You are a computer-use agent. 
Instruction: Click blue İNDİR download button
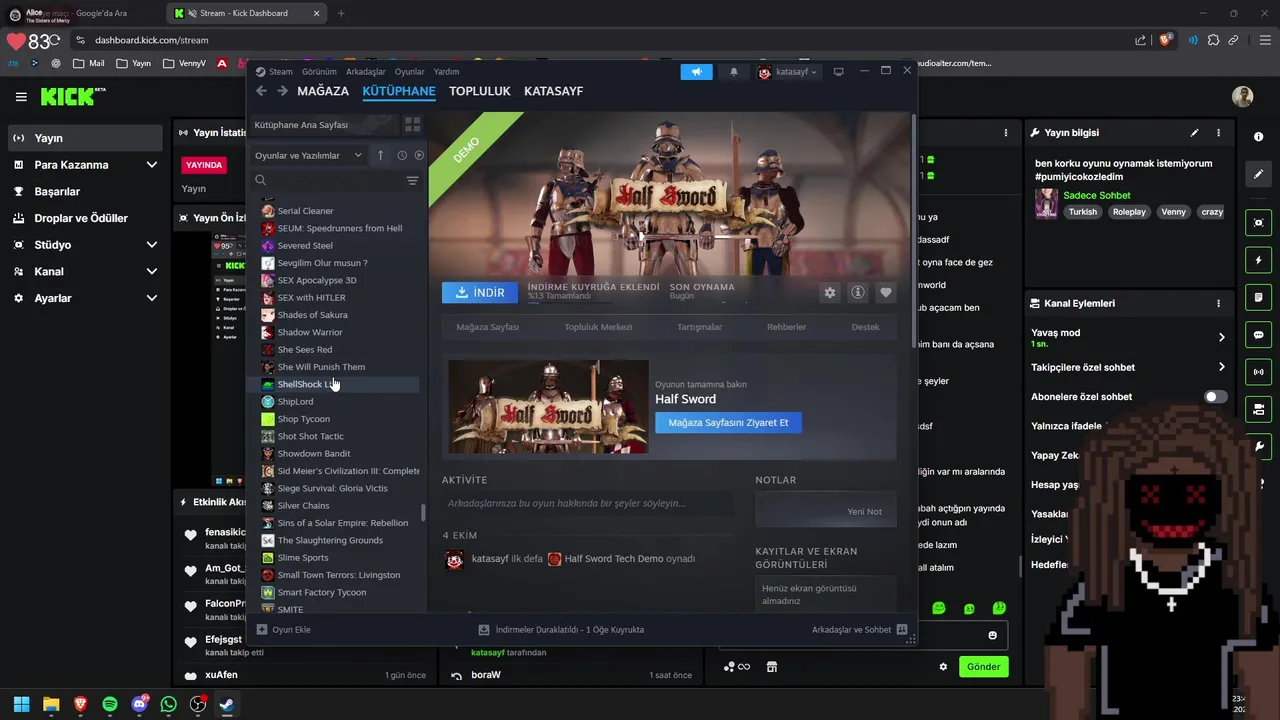coord(480,292)
